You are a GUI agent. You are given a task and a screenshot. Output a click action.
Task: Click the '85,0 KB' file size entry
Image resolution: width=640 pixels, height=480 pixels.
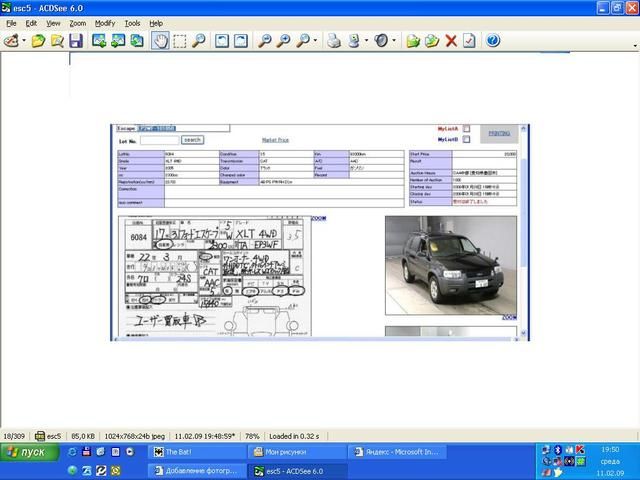point(83,436)
